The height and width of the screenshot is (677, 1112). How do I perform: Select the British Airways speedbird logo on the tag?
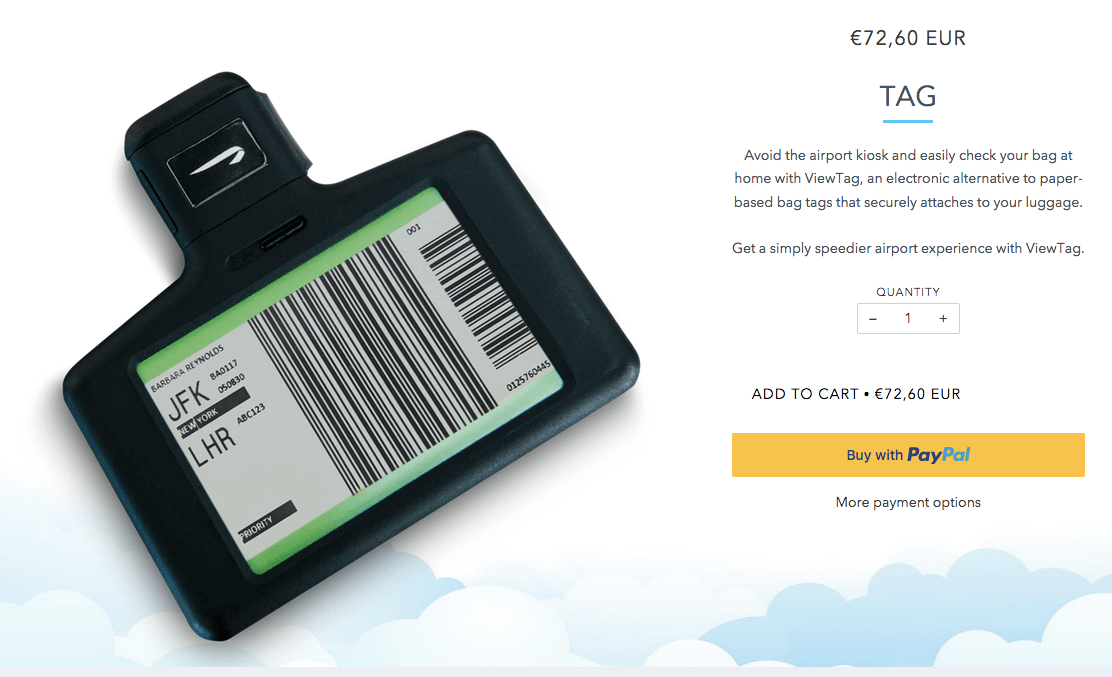tap(218, 160)
